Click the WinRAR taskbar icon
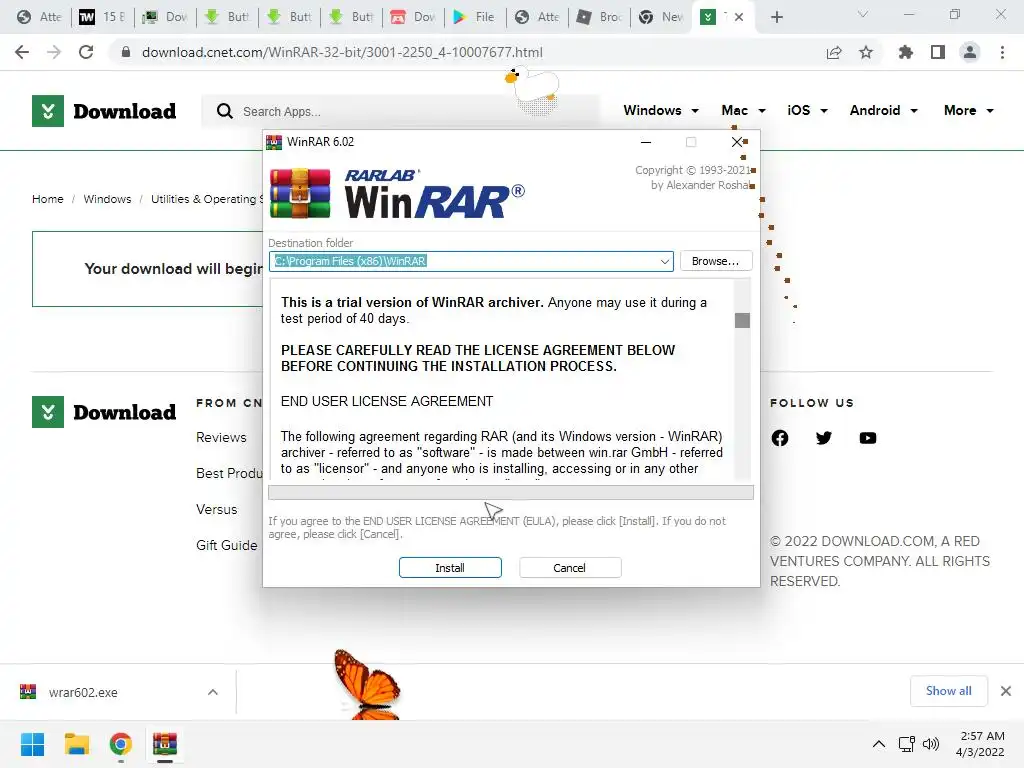 pyautogui.click(x=165, y=744)
